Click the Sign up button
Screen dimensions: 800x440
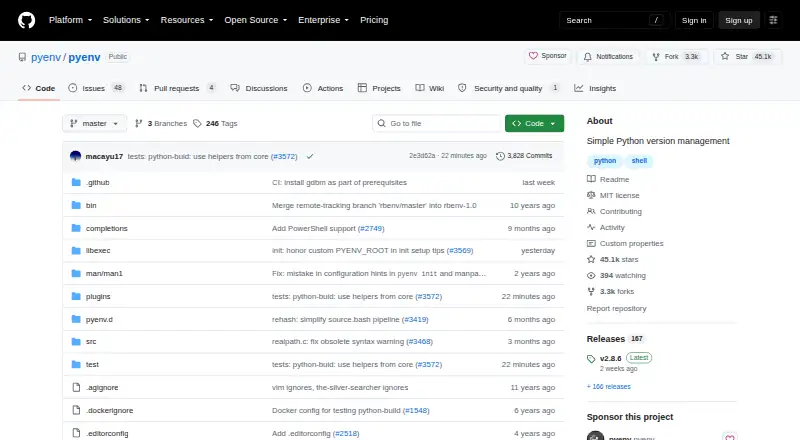pyautogui.click(x=739, y=20)
